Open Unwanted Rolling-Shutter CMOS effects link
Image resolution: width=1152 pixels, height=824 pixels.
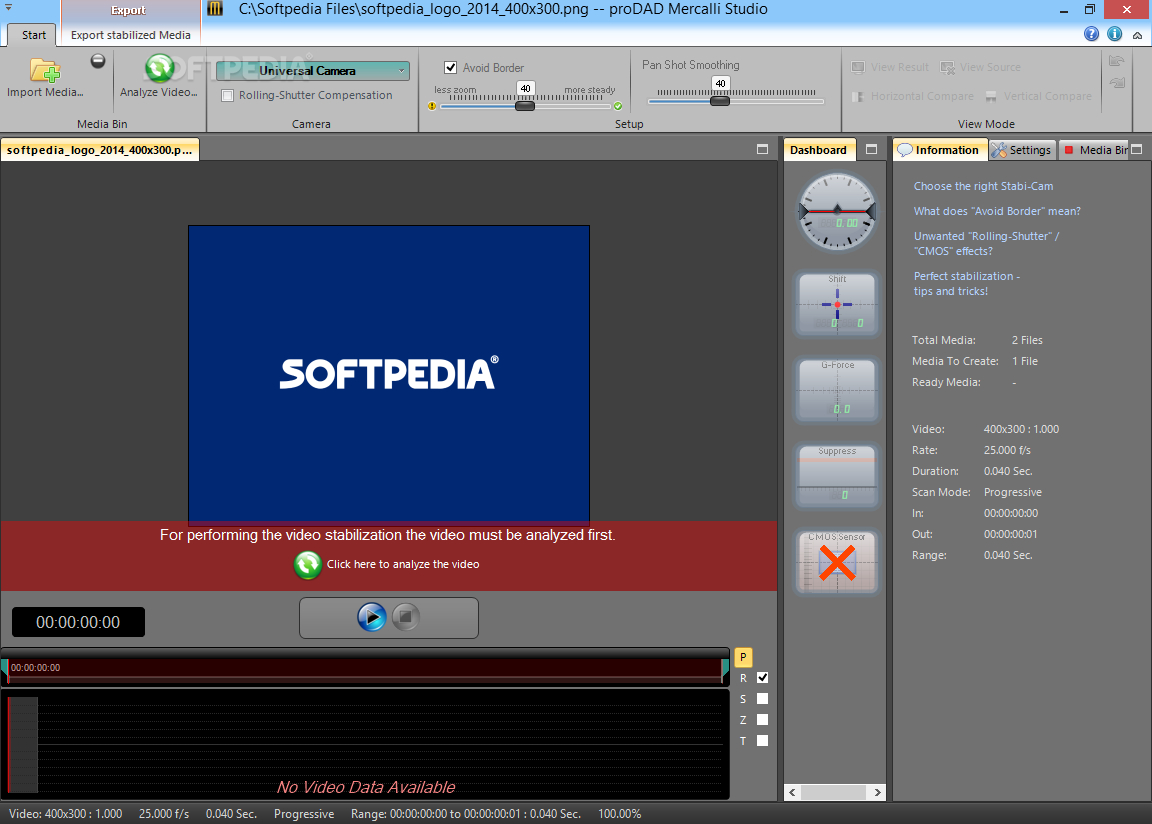(986, 244)
